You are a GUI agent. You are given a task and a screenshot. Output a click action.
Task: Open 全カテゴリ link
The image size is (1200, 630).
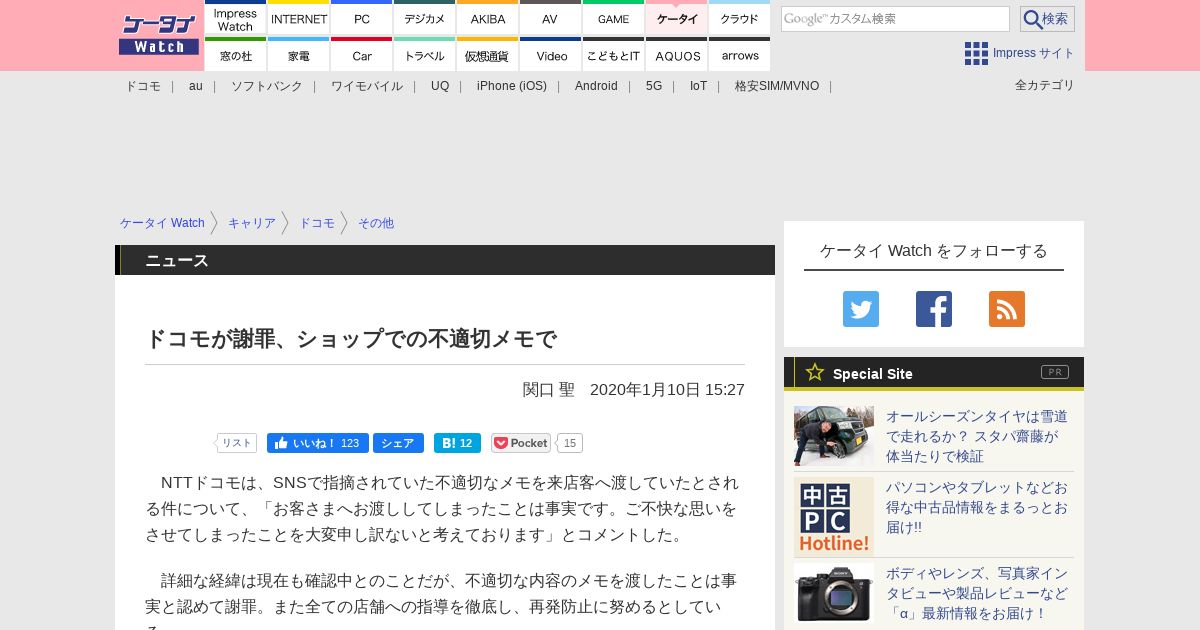click(x=1045, y=85)
